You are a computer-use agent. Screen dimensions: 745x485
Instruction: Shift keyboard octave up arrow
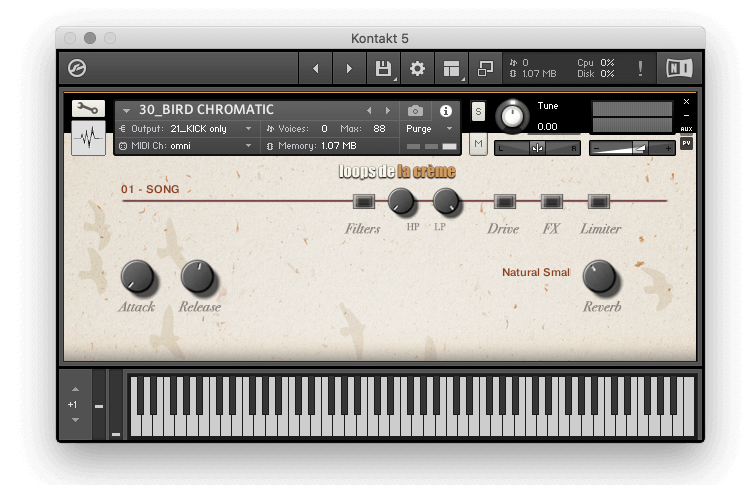click(76, 389)
